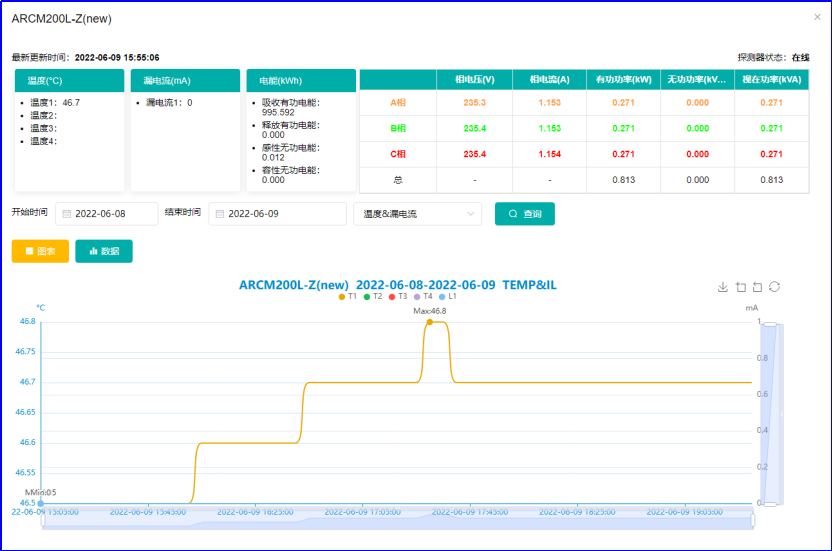
Task: Close the ARCM200L-Z(new) dialog
Action: [x=818, y=17]
